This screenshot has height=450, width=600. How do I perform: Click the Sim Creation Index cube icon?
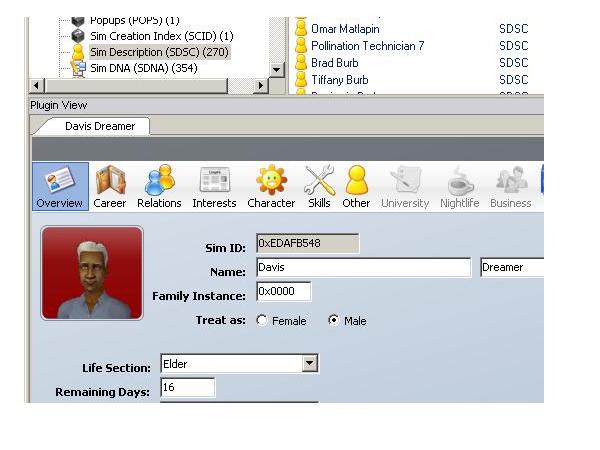click(78, 36)
